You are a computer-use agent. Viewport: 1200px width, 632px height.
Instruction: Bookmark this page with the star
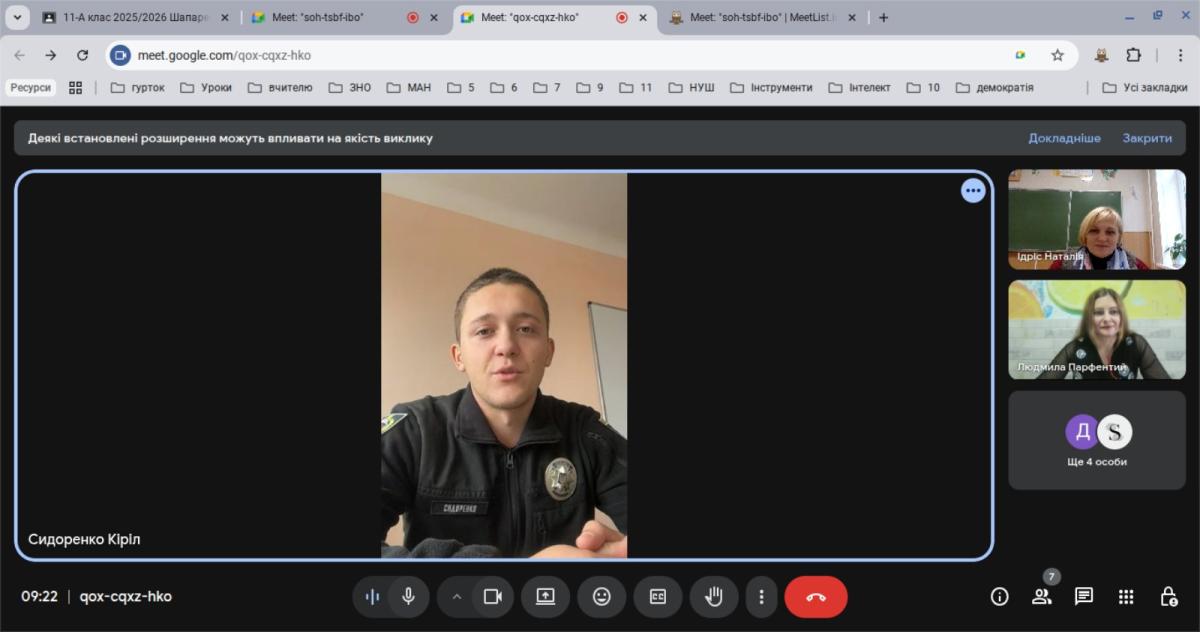point(1057,55)
